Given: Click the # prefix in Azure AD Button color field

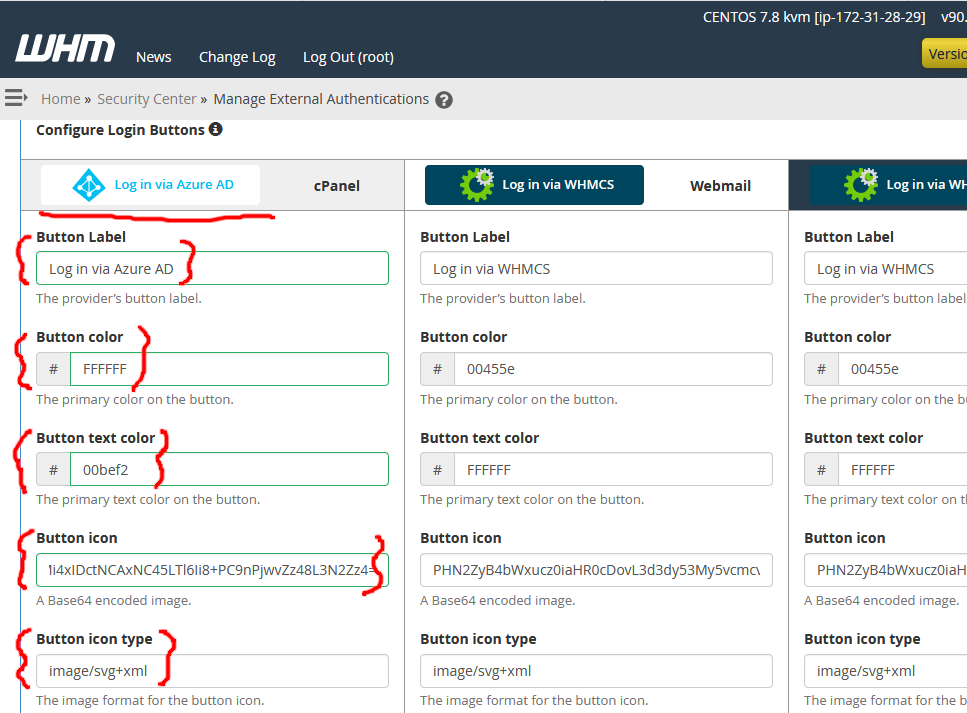Looking at the screenshot, I should [x=53, y=368].
